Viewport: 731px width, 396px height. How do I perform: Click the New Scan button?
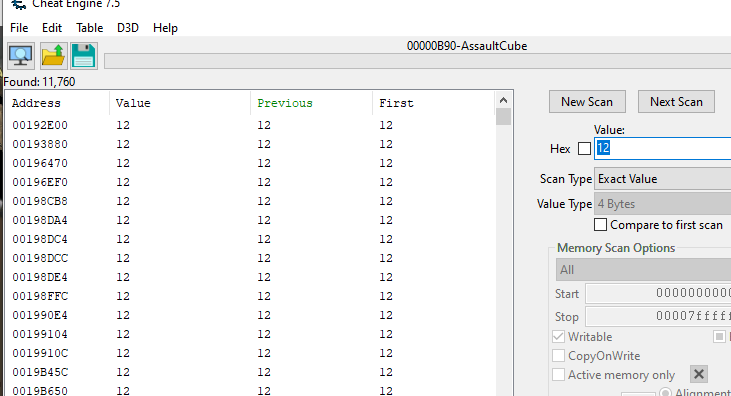(587, 102)
